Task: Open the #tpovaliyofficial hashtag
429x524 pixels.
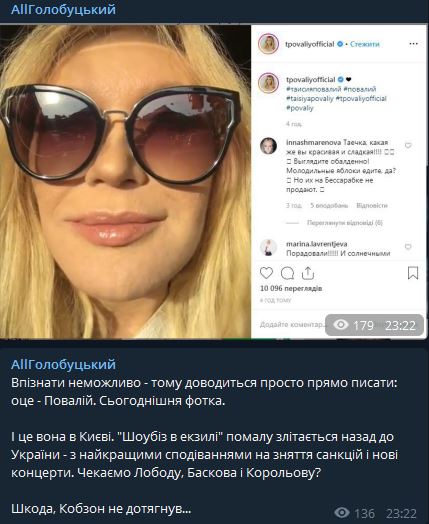Action: tap(361, 98)
